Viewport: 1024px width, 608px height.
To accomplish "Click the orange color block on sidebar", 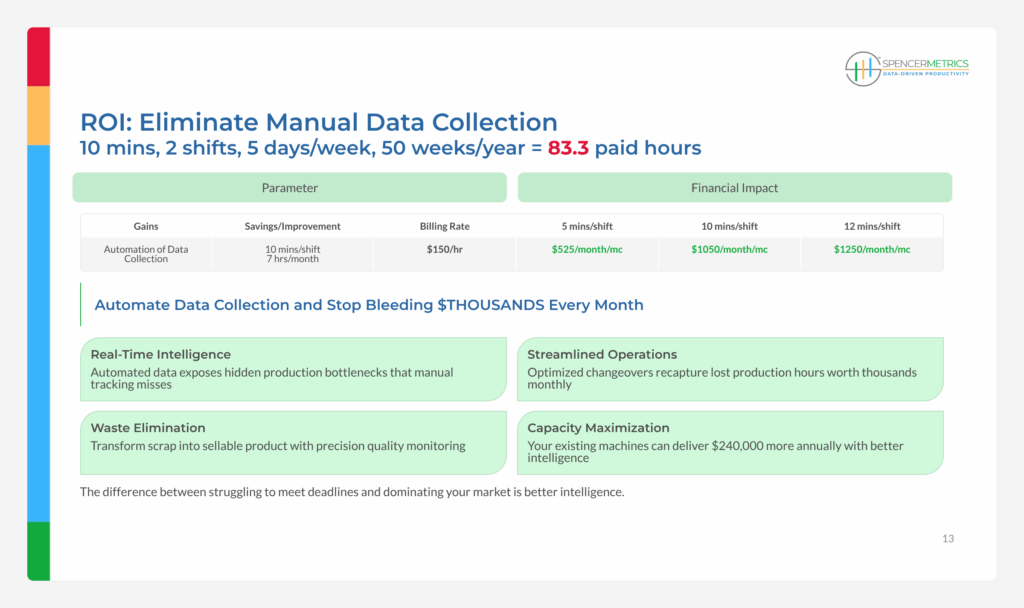I will [x=38, y=115].
